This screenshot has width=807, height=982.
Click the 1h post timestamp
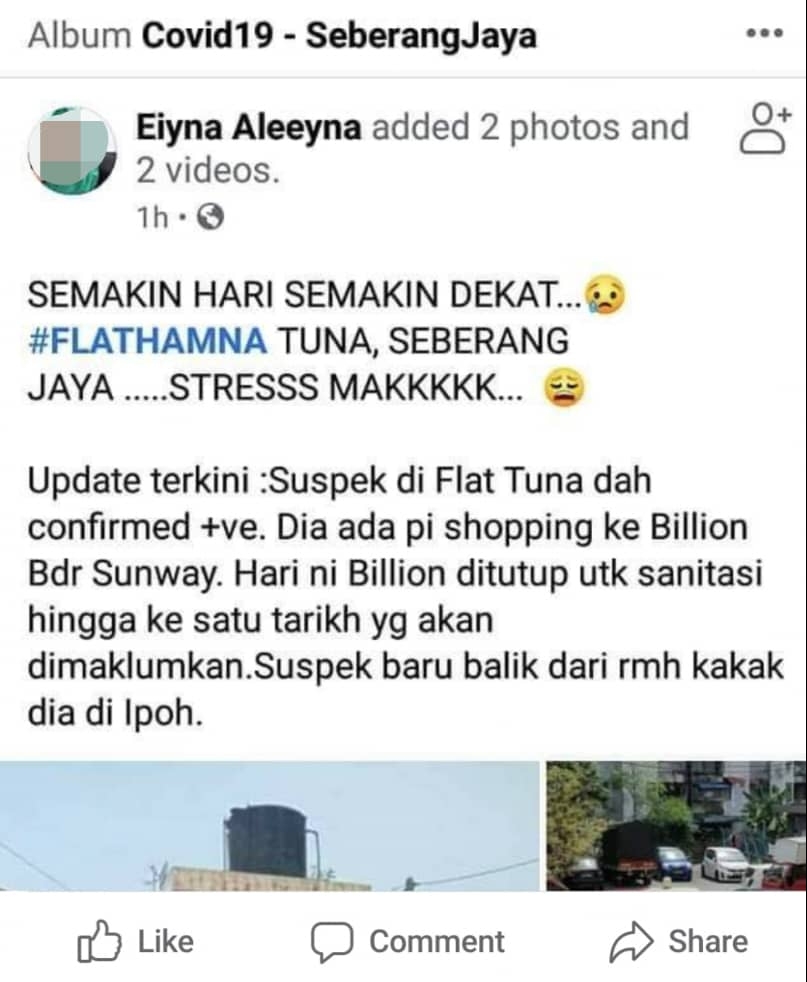point(153,218)
